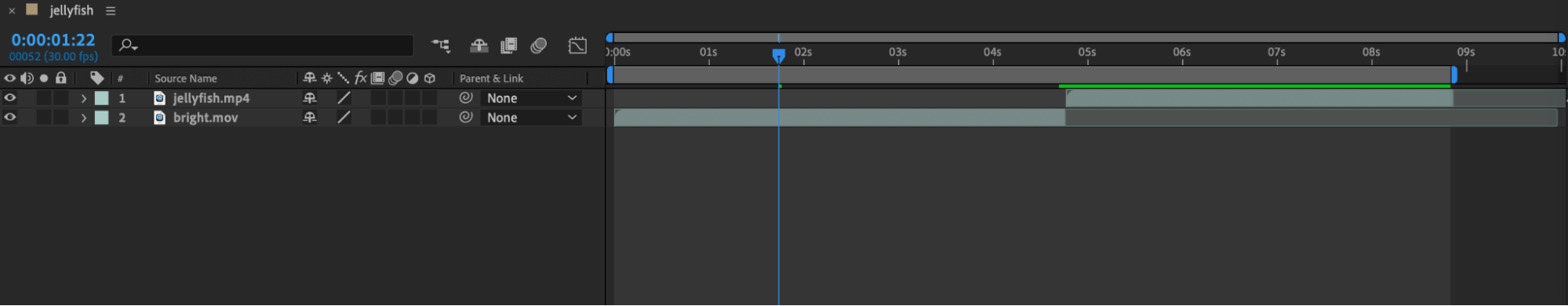Enable Motion Blur for the composition
This screenshot has width=1568, height=306.
point(538,46)
